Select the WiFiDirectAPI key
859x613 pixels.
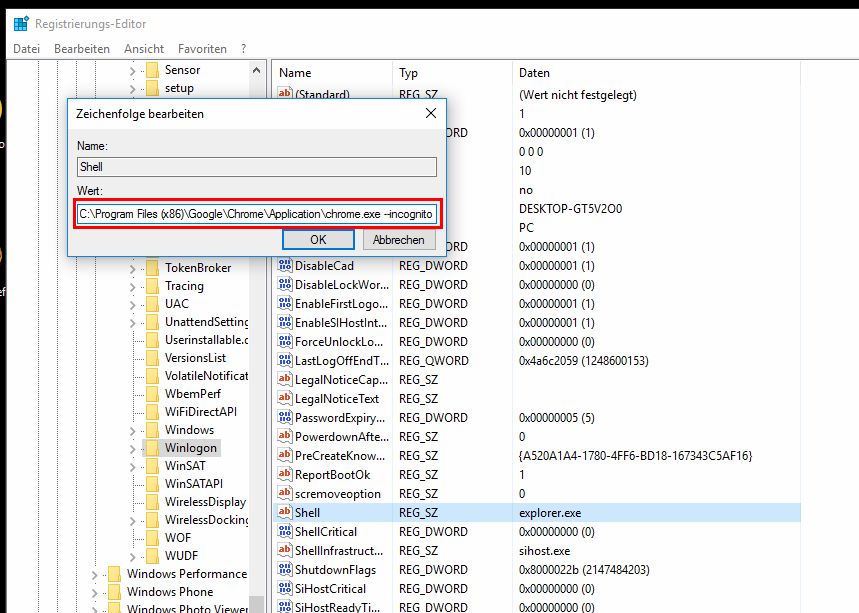click(x=201, y=412)
